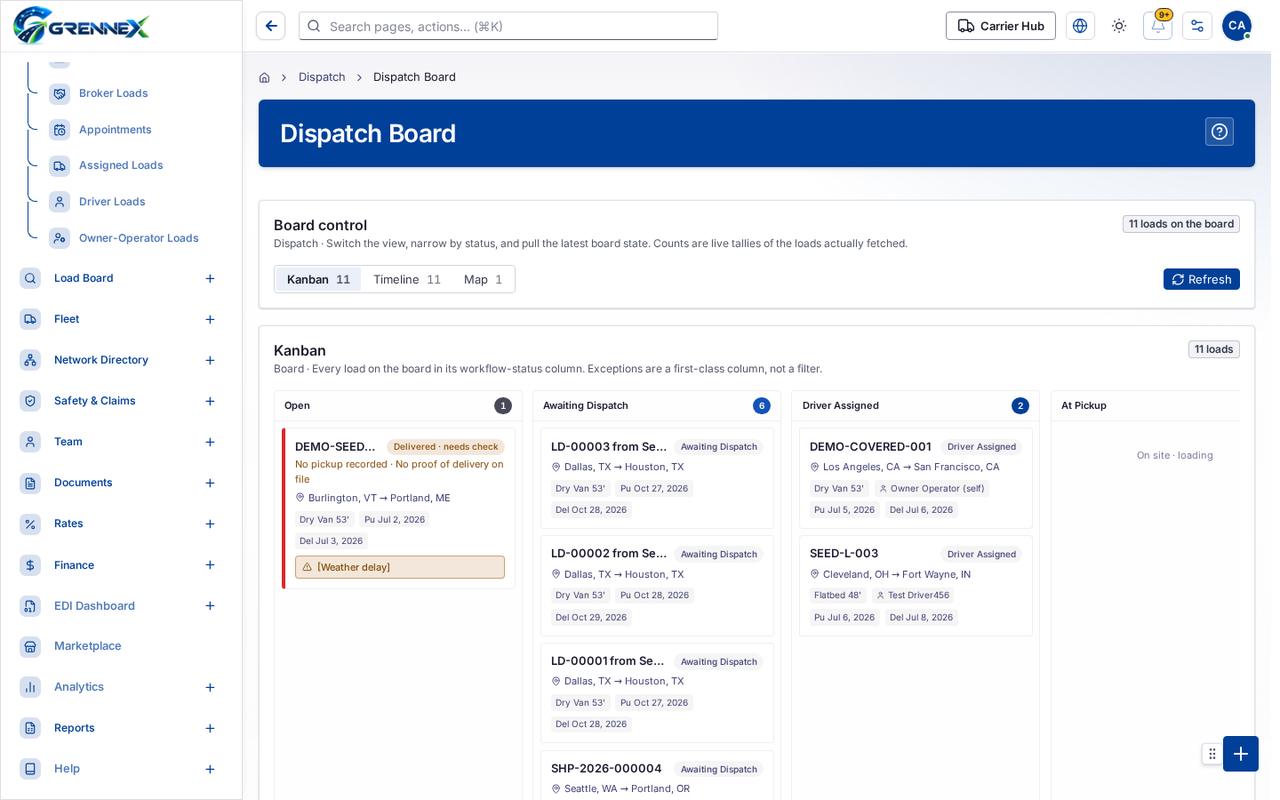The image size is (1280, 800).
Task: Open notifications bell with 9+ badge
Action: 1158,26
